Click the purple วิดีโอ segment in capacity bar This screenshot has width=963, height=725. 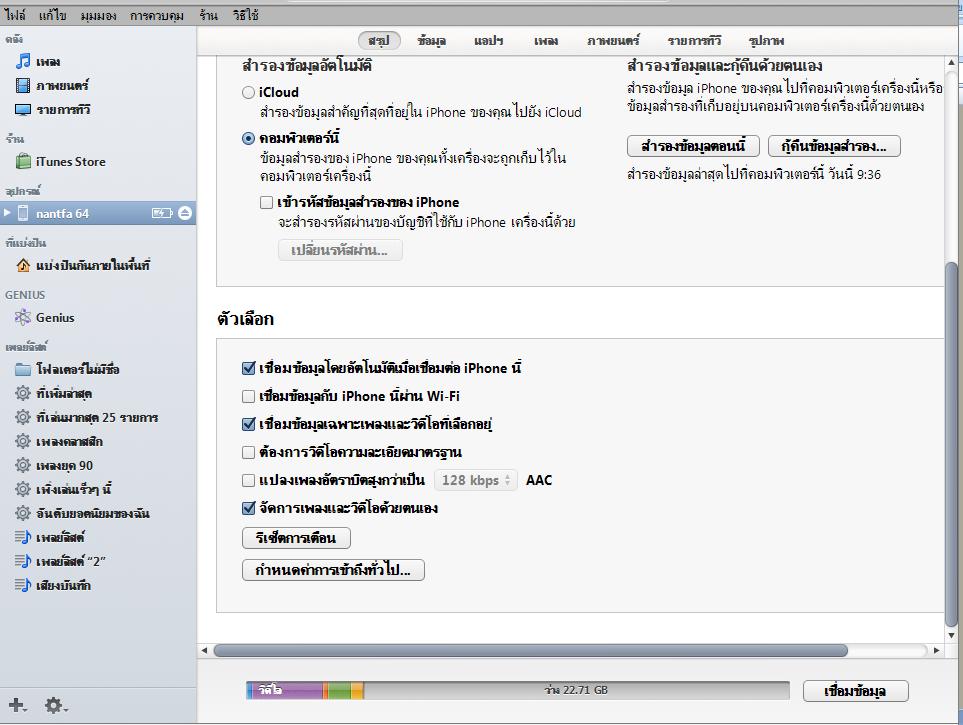(287, 690)
